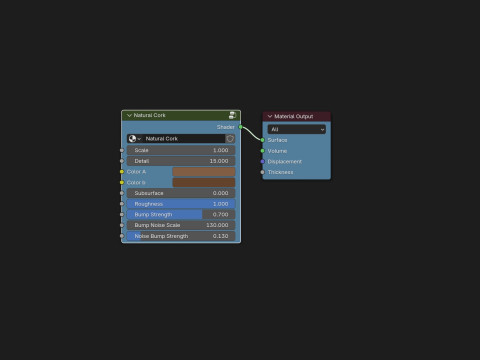Click the Bump Strength input socket
Viewport: 480px width, 360px height.
[x=122, y=214]
